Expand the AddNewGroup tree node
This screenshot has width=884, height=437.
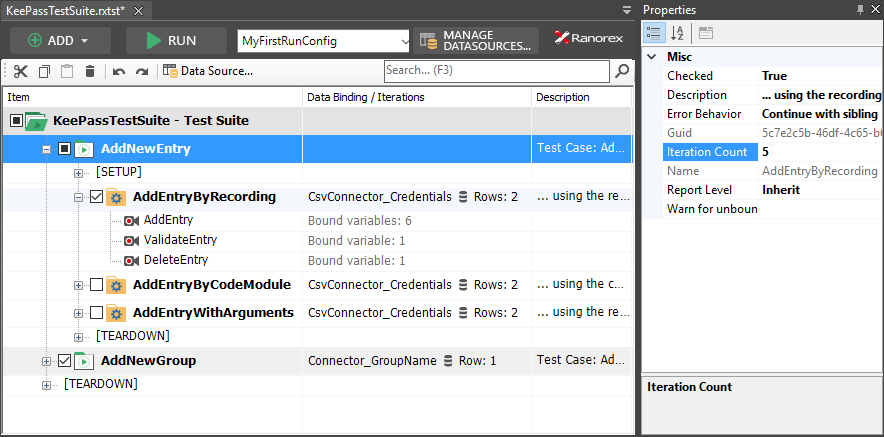(46, 361)
